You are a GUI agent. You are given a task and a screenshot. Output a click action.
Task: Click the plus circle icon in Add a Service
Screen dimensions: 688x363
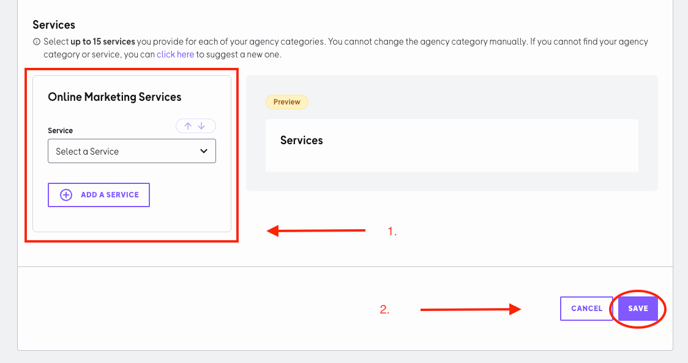66,195
